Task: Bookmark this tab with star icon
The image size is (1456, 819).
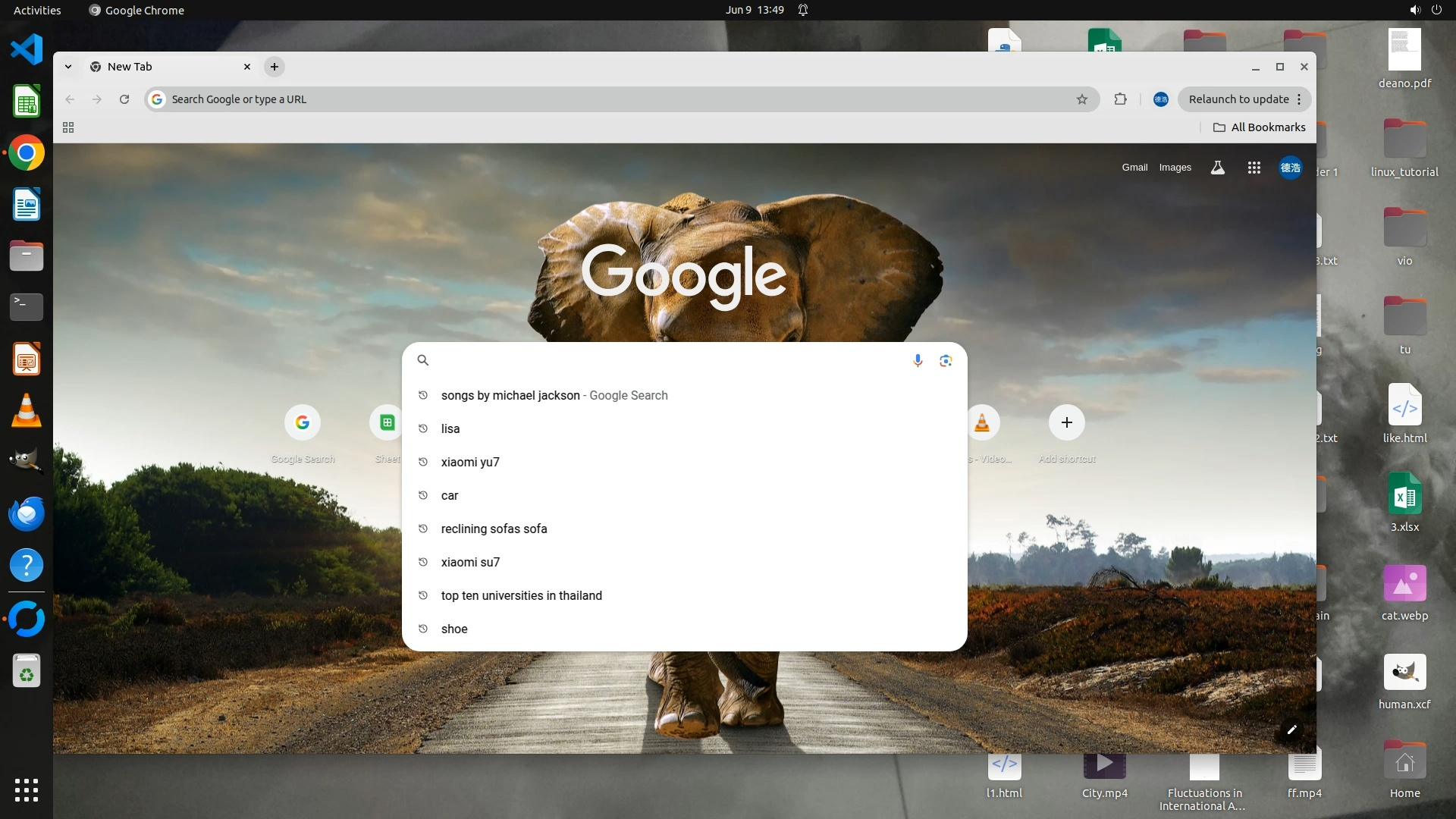Action: (1082, 99)
